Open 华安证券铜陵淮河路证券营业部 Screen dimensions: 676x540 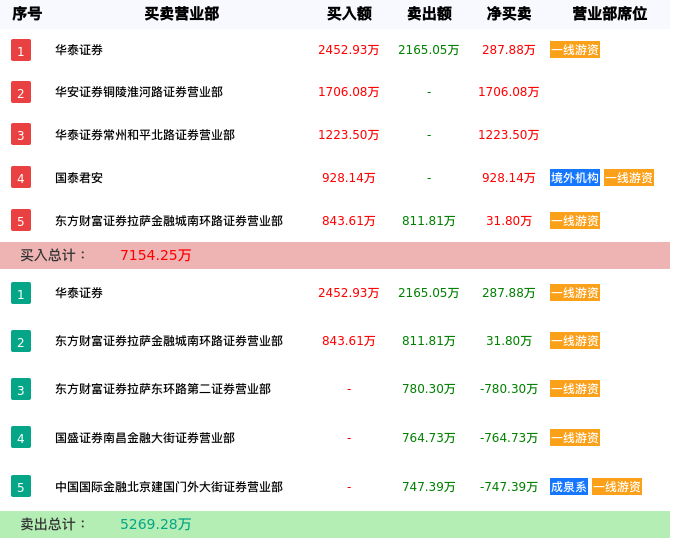coord(139,92)
